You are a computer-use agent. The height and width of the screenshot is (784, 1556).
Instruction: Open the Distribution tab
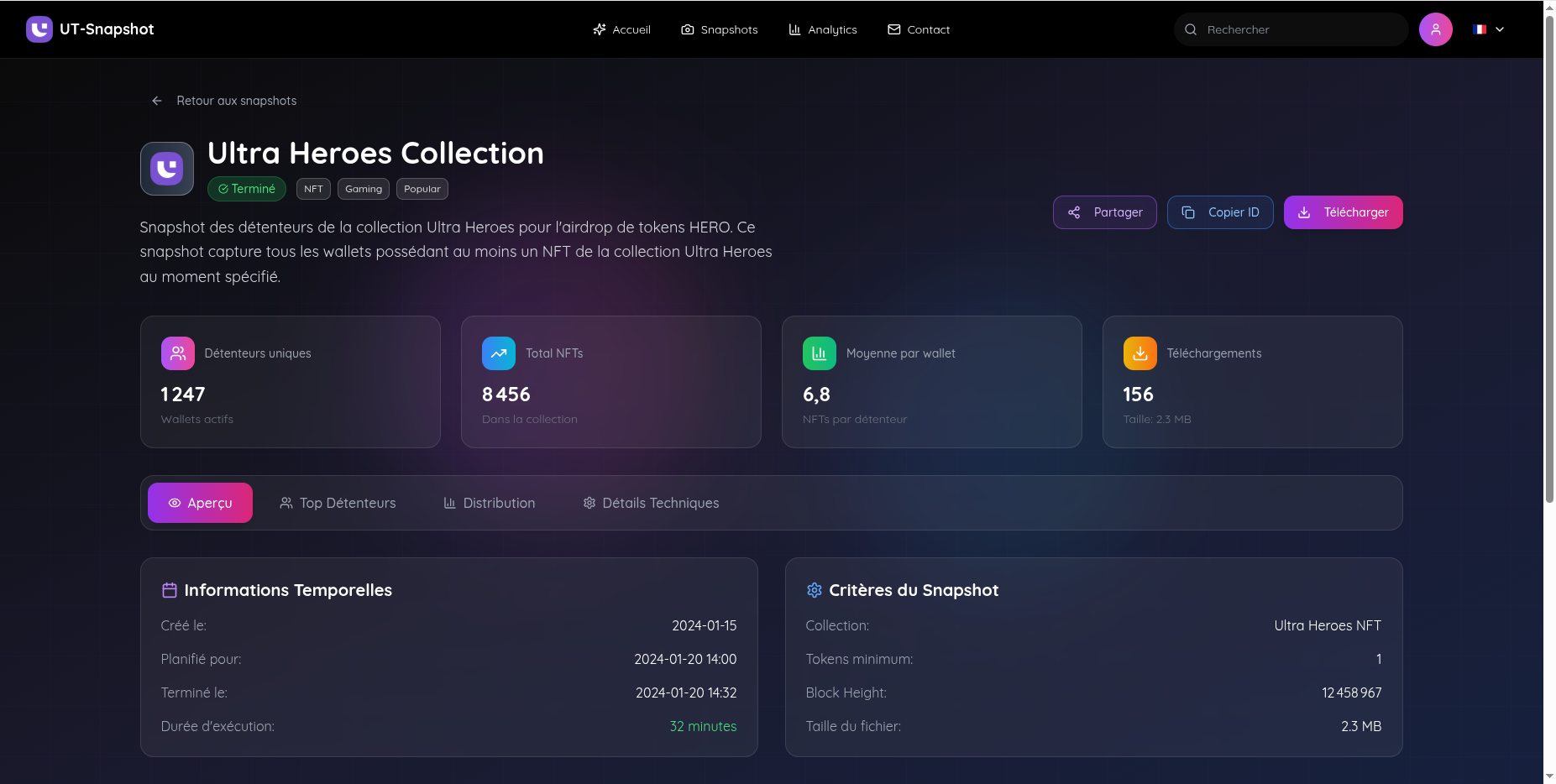click(x=489, y=503)
